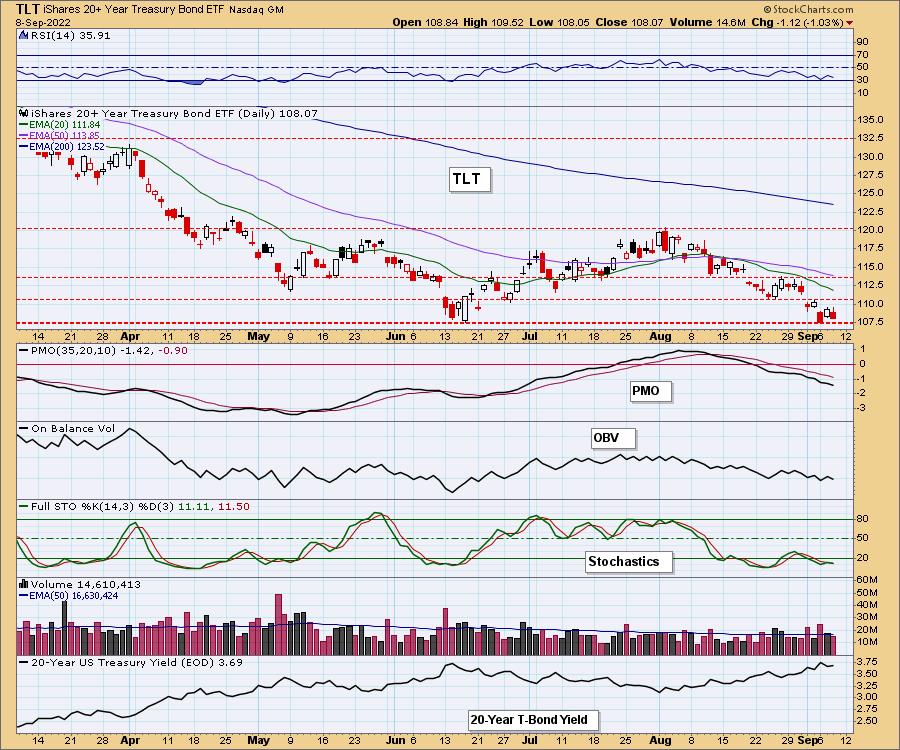This screenshot has width=900, height=750.
Task: Click the candlestick icon beside the daily price legend
Action: 24,113
